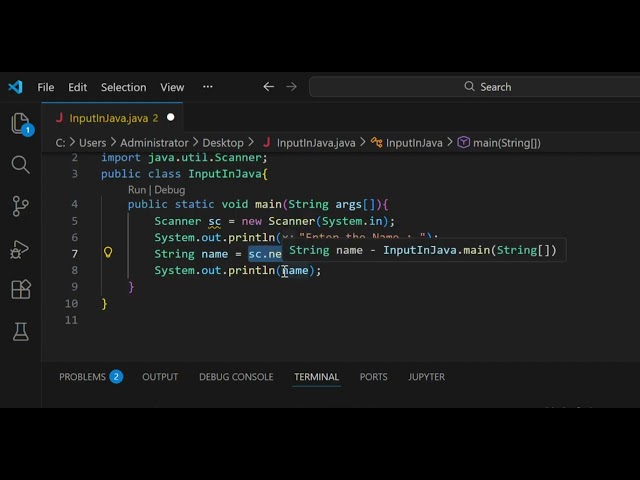Click the lightbulb quick fix icon
Image resolution: width=640 pixels, height=480 pixels.
108,253
